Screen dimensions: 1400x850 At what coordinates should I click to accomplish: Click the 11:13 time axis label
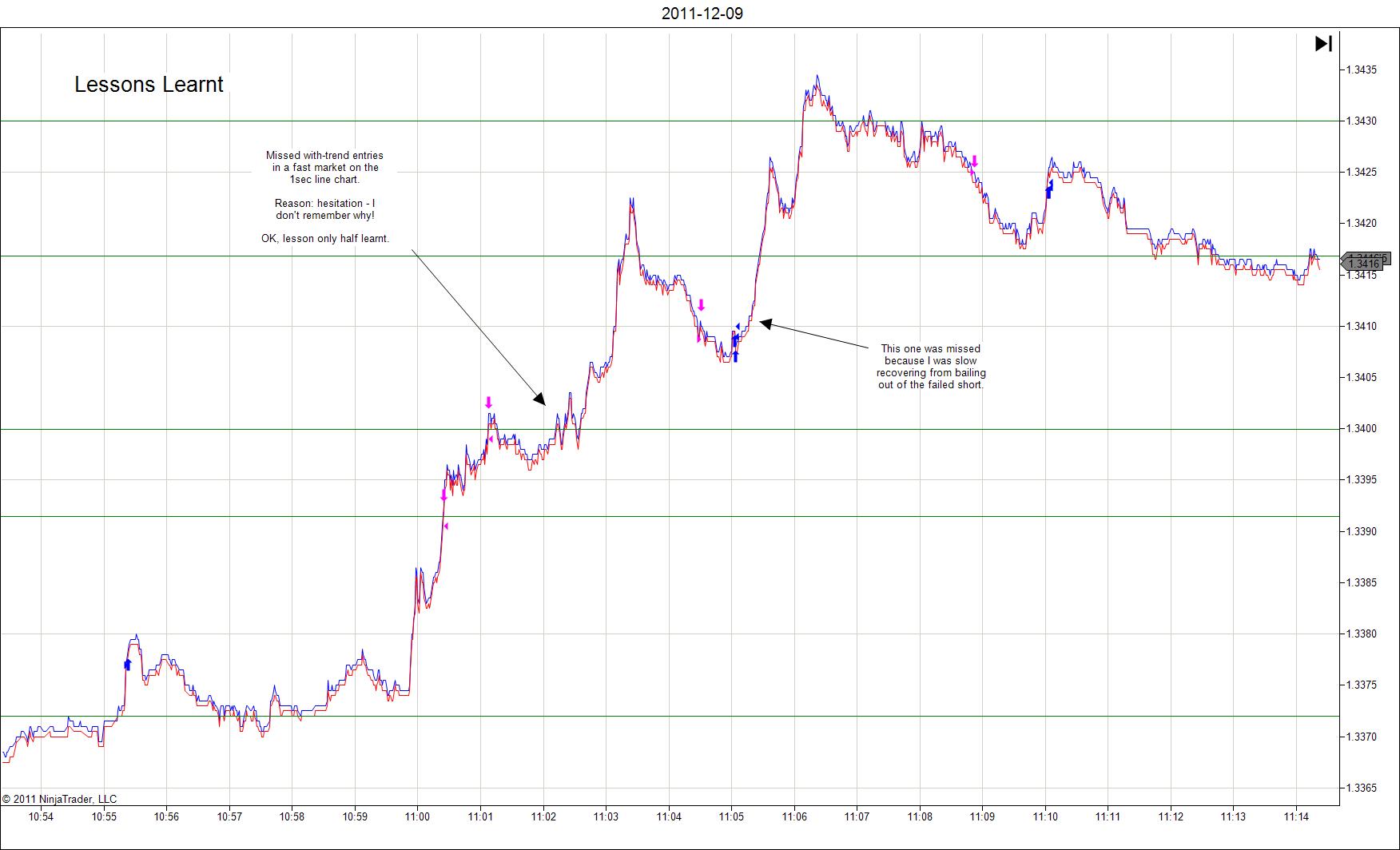(x=1233, y=817)
